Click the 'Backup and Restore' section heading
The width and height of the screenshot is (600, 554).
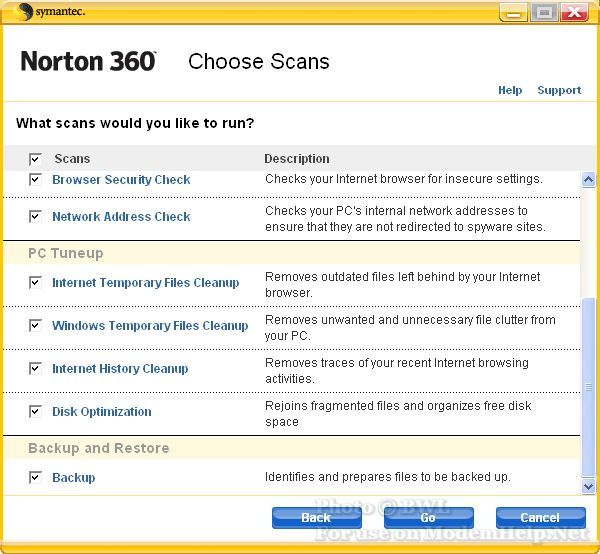(x=99, y=448)
